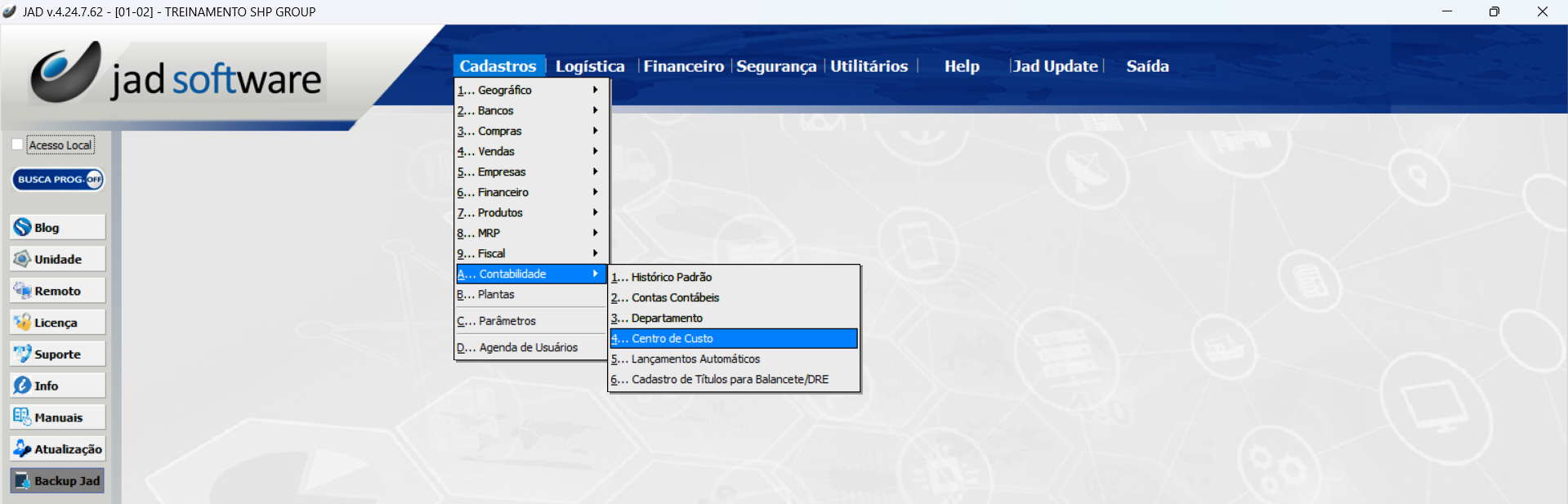Click the Licença icon button
This screenshot has height=504, width=1568.
point(23,323)
